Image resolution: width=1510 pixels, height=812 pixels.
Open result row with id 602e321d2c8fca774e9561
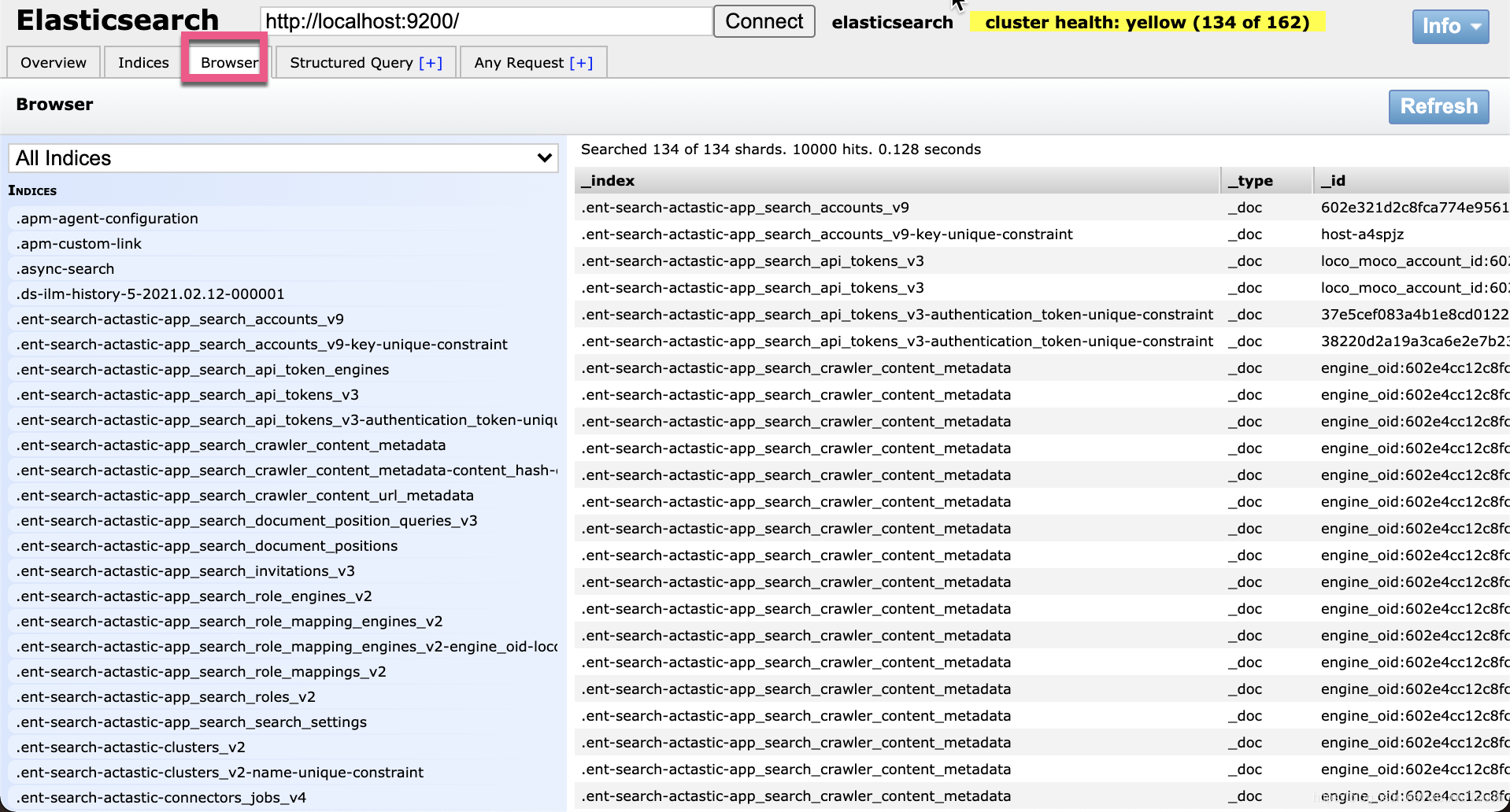(1042, 208)
